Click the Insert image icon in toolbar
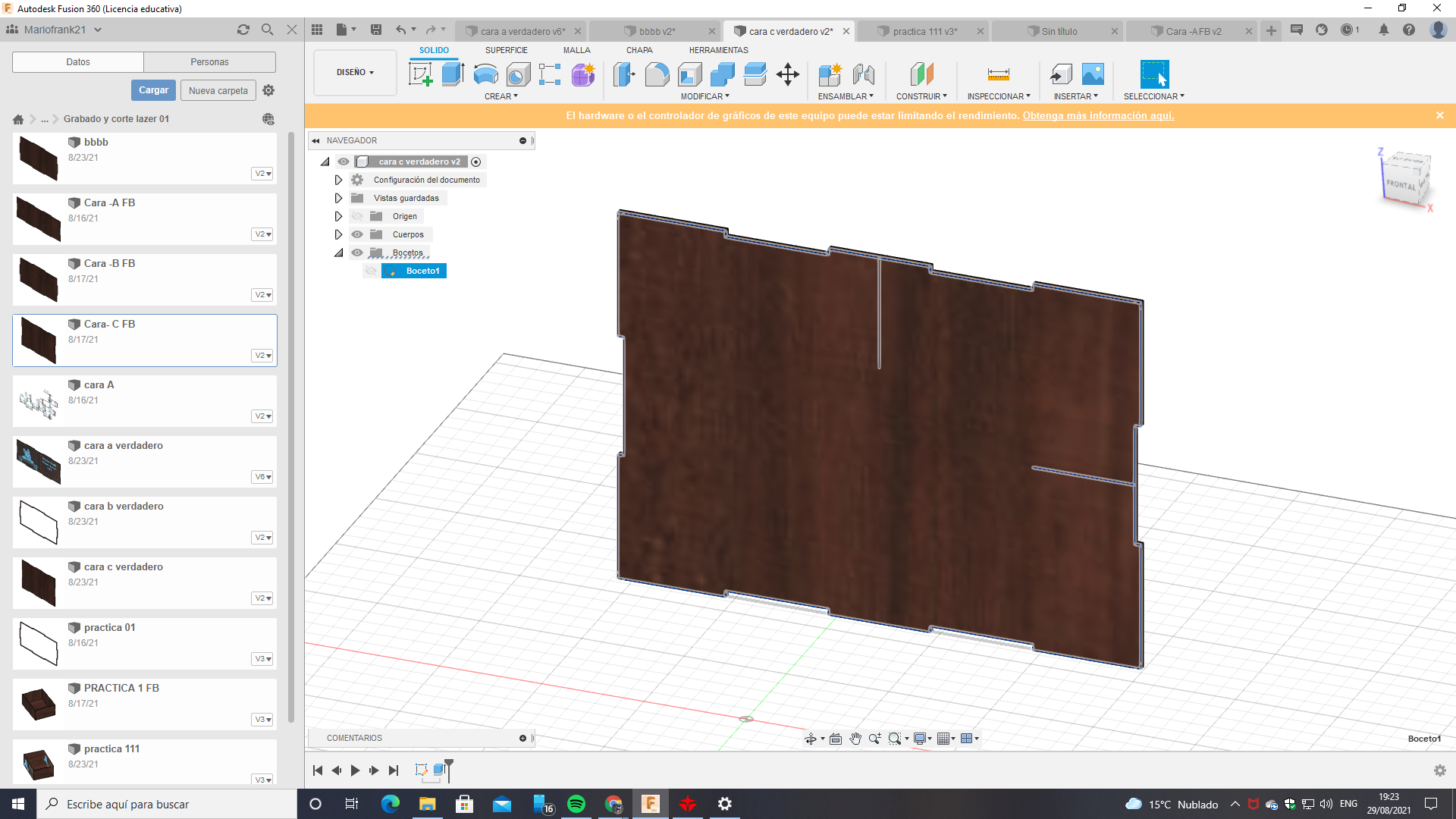This screenshot has width=1456, height=819. tap(1093, 74)
